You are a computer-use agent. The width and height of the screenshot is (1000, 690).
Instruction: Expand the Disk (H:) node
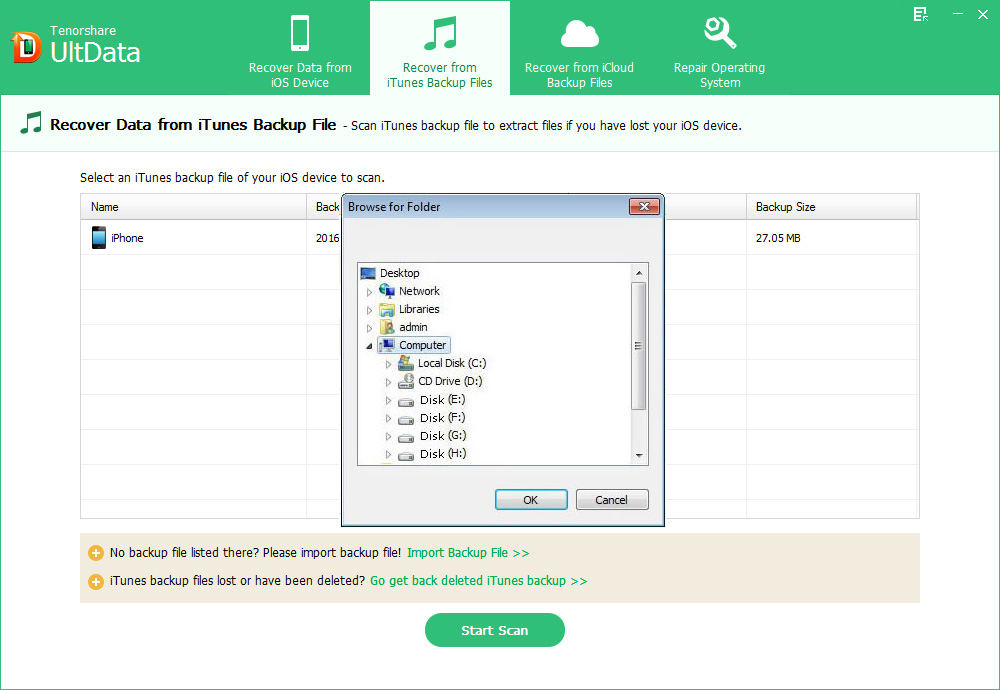[x=388, y=454]
